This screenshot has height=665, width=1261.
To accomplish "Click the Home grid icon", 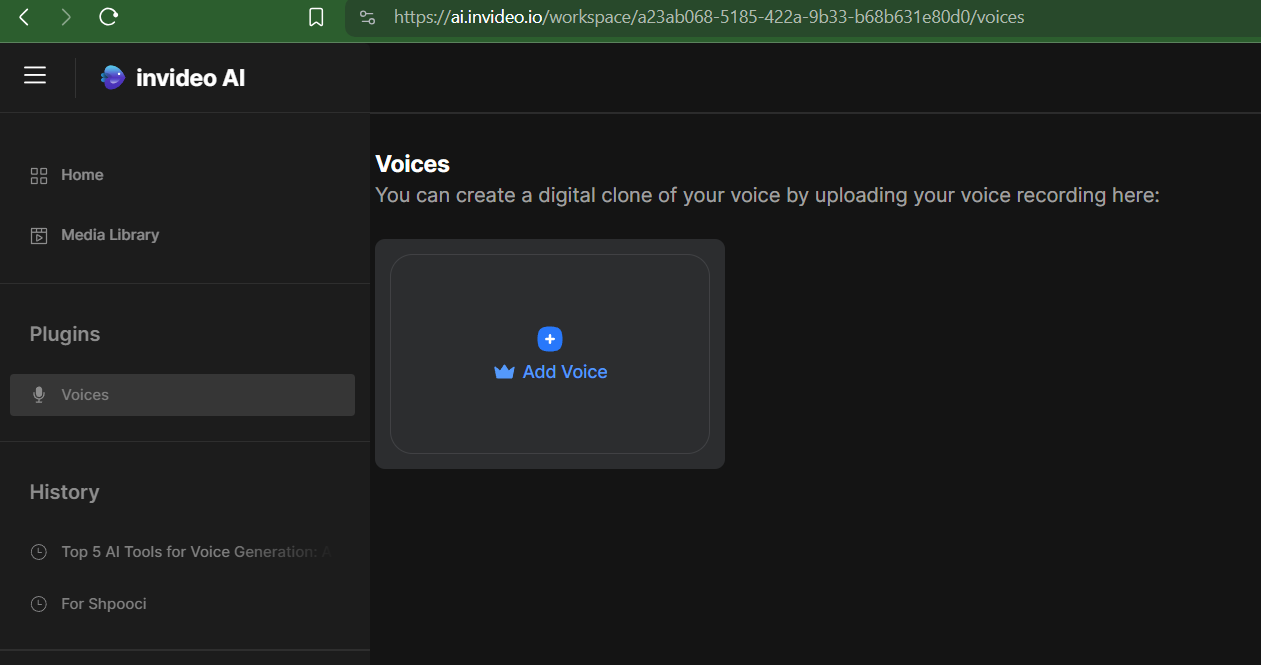I will click(x=39, y=176).
